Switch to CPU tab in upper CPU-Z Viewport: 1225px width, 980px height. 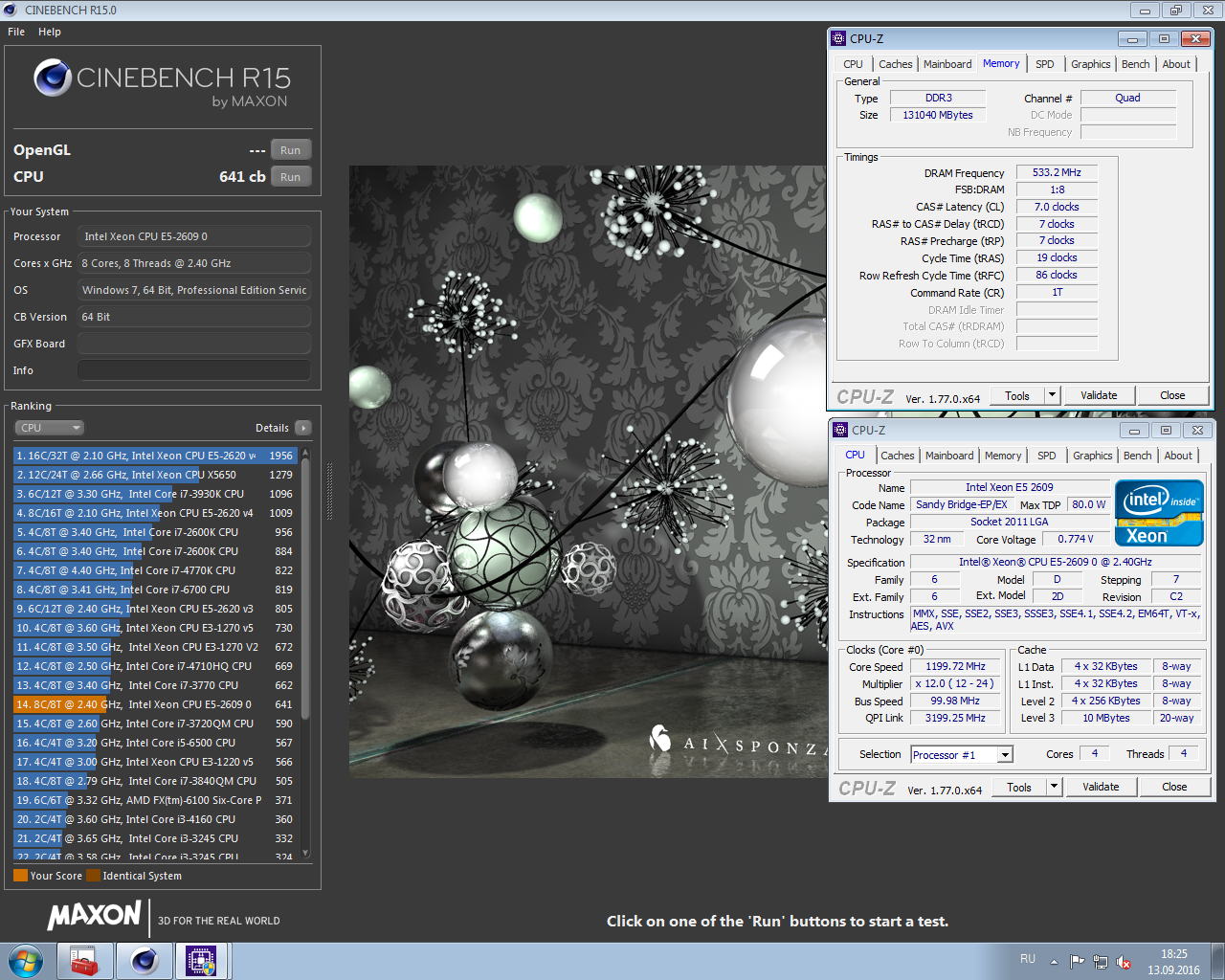853,64
